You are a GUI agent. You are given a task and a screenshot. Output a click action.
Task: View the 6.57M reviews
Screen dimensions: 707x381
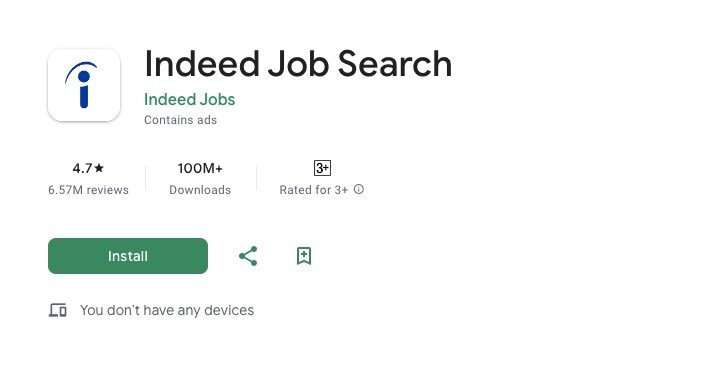[x=88, y=190]
